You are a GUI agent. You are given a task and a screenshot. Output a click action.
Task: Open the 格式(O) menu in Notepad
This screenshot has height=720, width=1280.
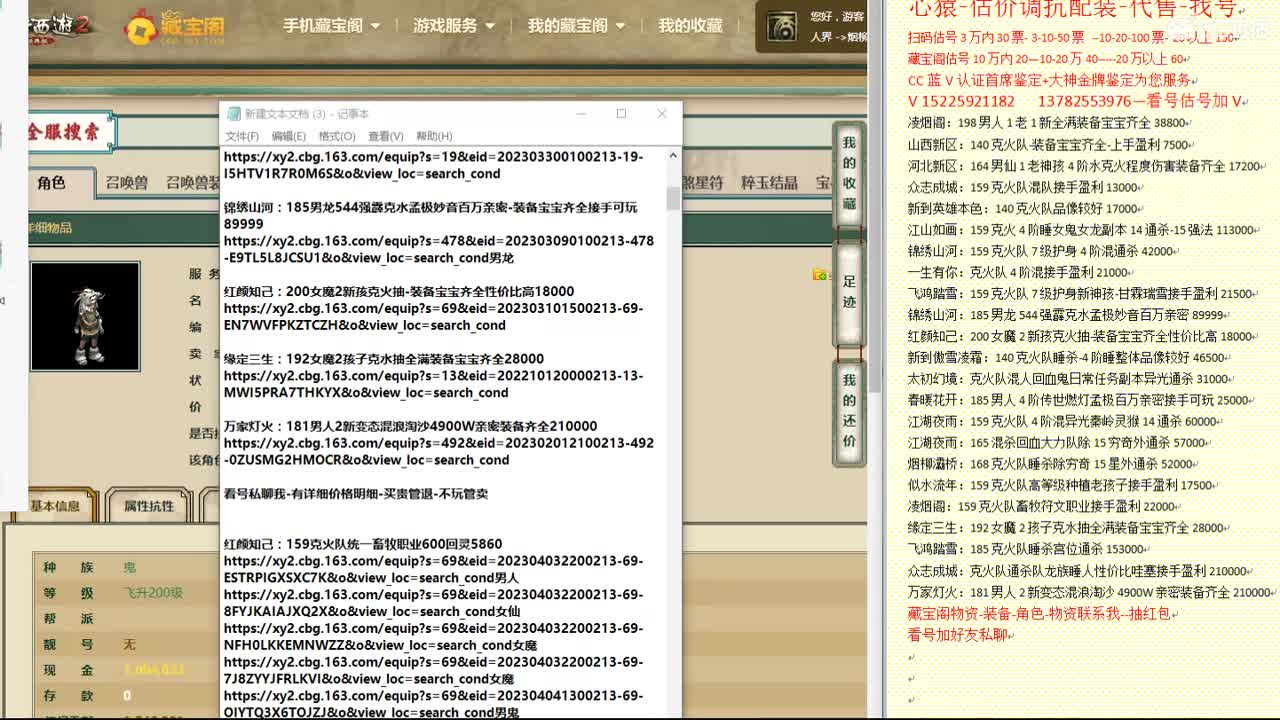(x=337, y=136)
